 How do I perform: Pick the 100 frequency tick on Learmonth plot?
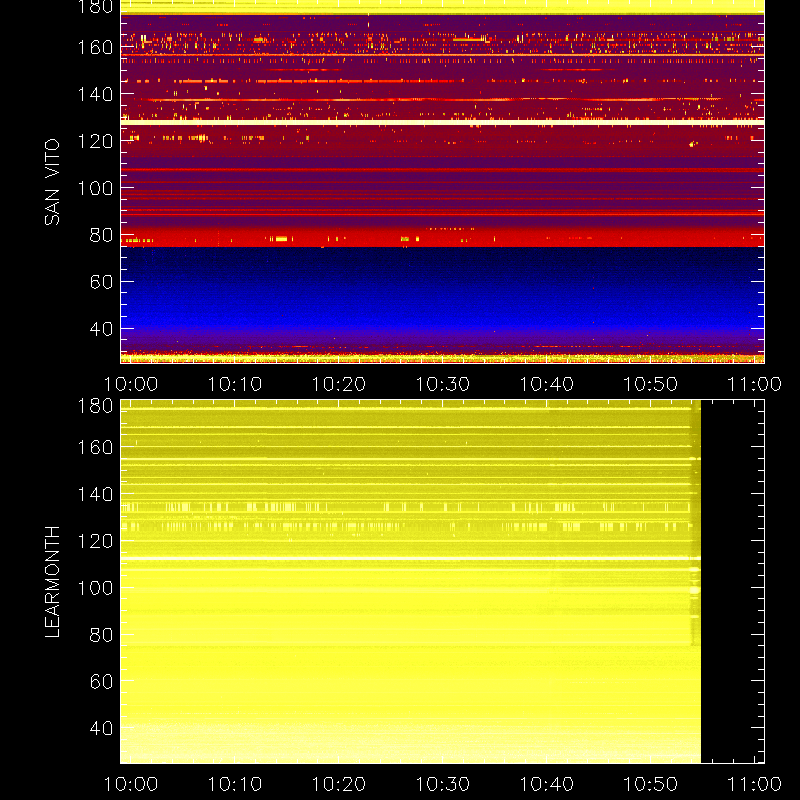(x=95, y=588)
